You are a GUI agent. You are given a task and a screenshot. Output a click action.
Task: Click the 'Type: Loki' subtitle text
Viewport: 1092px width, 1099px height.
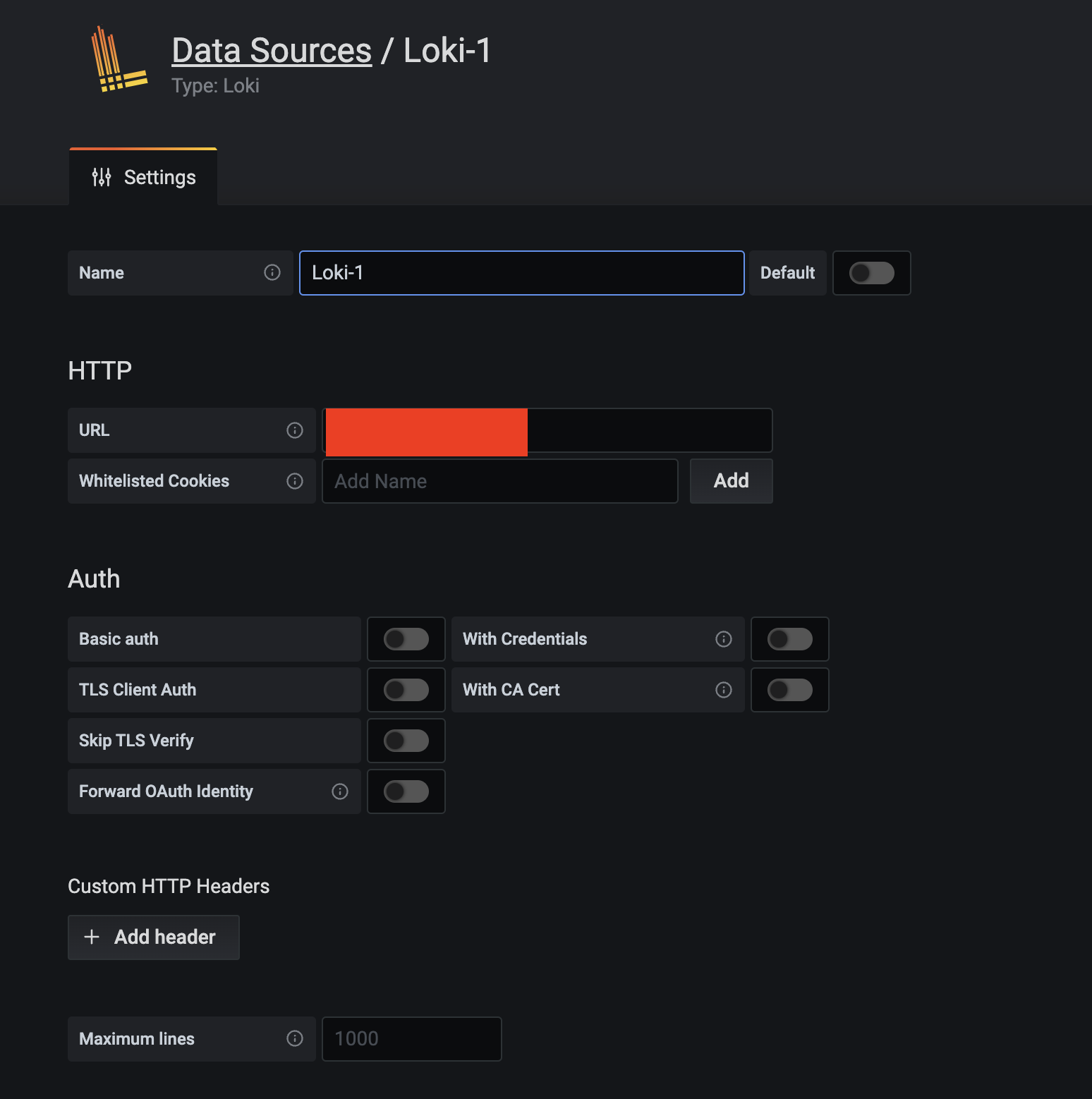[215, 86]
